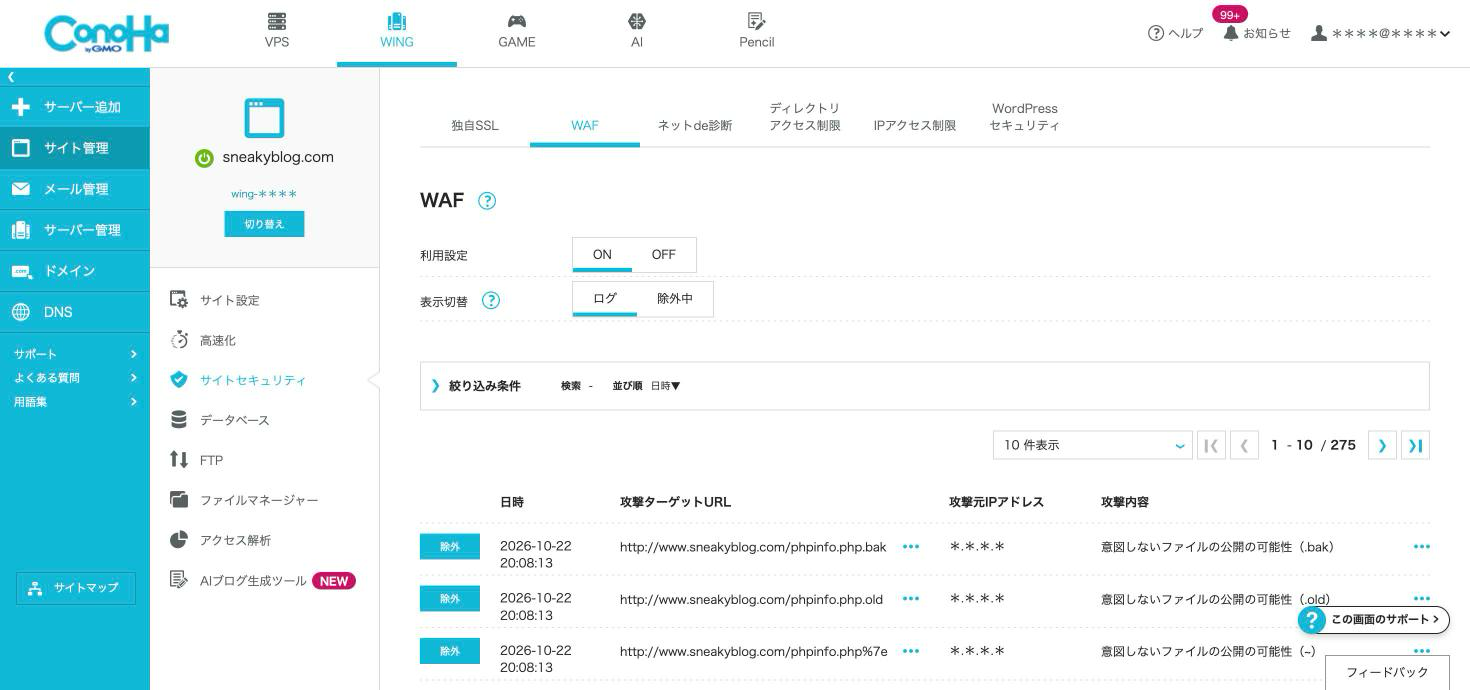Click the site window icon

click(x=264, y=118)
